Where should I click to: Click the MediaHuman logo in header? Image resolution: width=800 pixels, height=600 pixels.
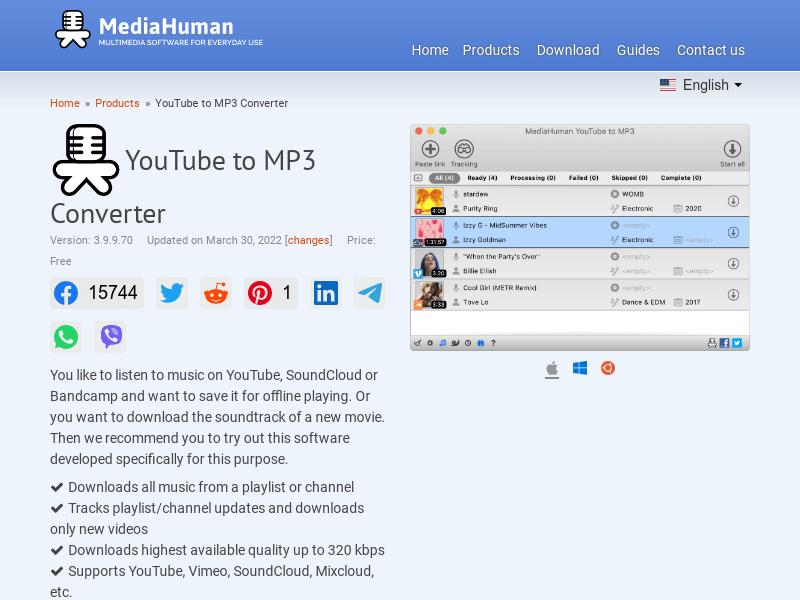coord(159,30)
